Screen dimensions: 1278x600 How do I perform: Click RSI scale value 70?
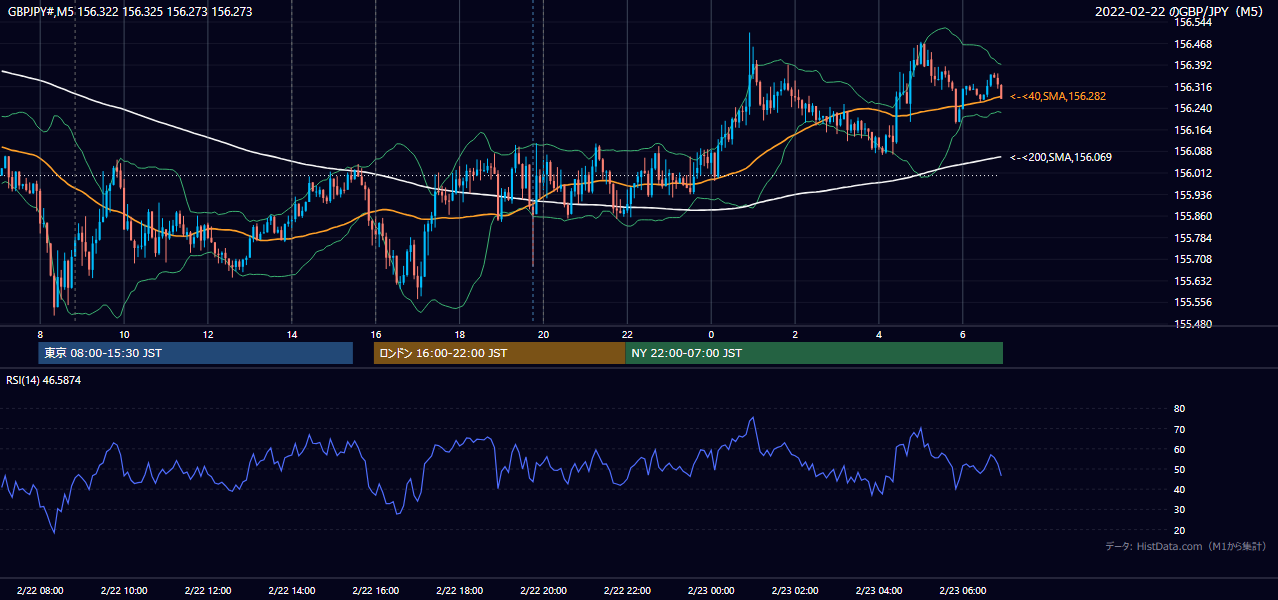(1179, 429)
